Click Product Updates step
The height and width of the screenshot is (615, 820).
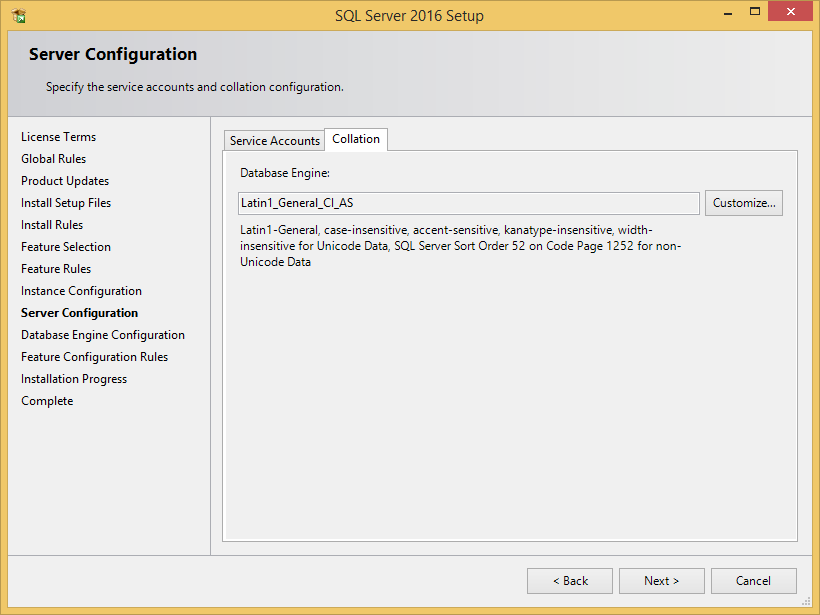(x=65, y=181)
